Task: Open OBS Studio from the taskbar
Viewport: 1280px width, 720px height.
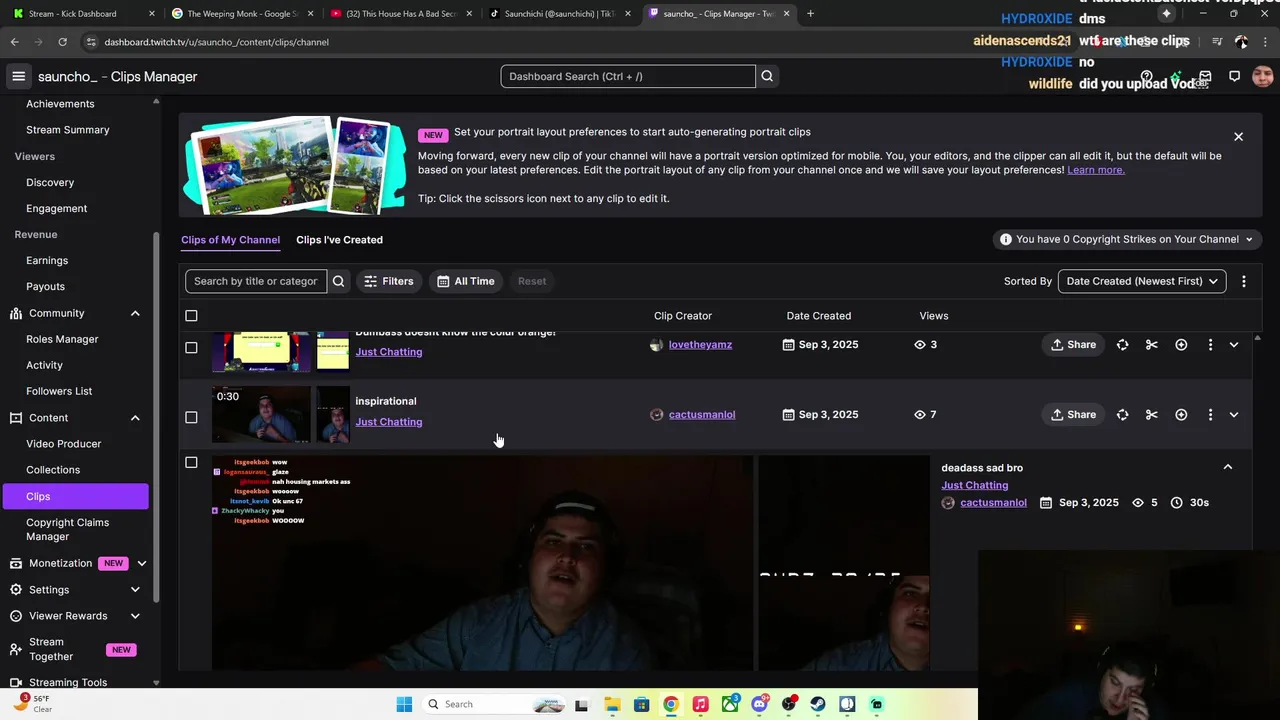Action: (789, 704)
